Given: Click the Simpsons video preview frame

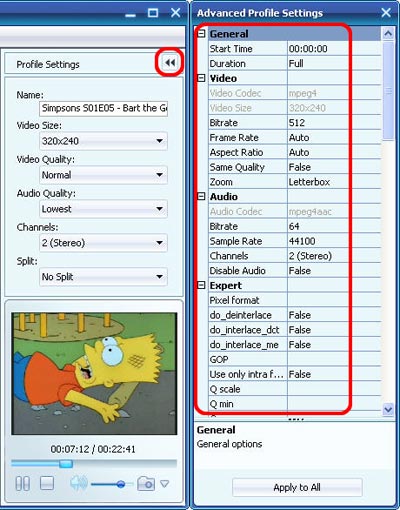Looking at the screenshot, I should pos(94,373).
